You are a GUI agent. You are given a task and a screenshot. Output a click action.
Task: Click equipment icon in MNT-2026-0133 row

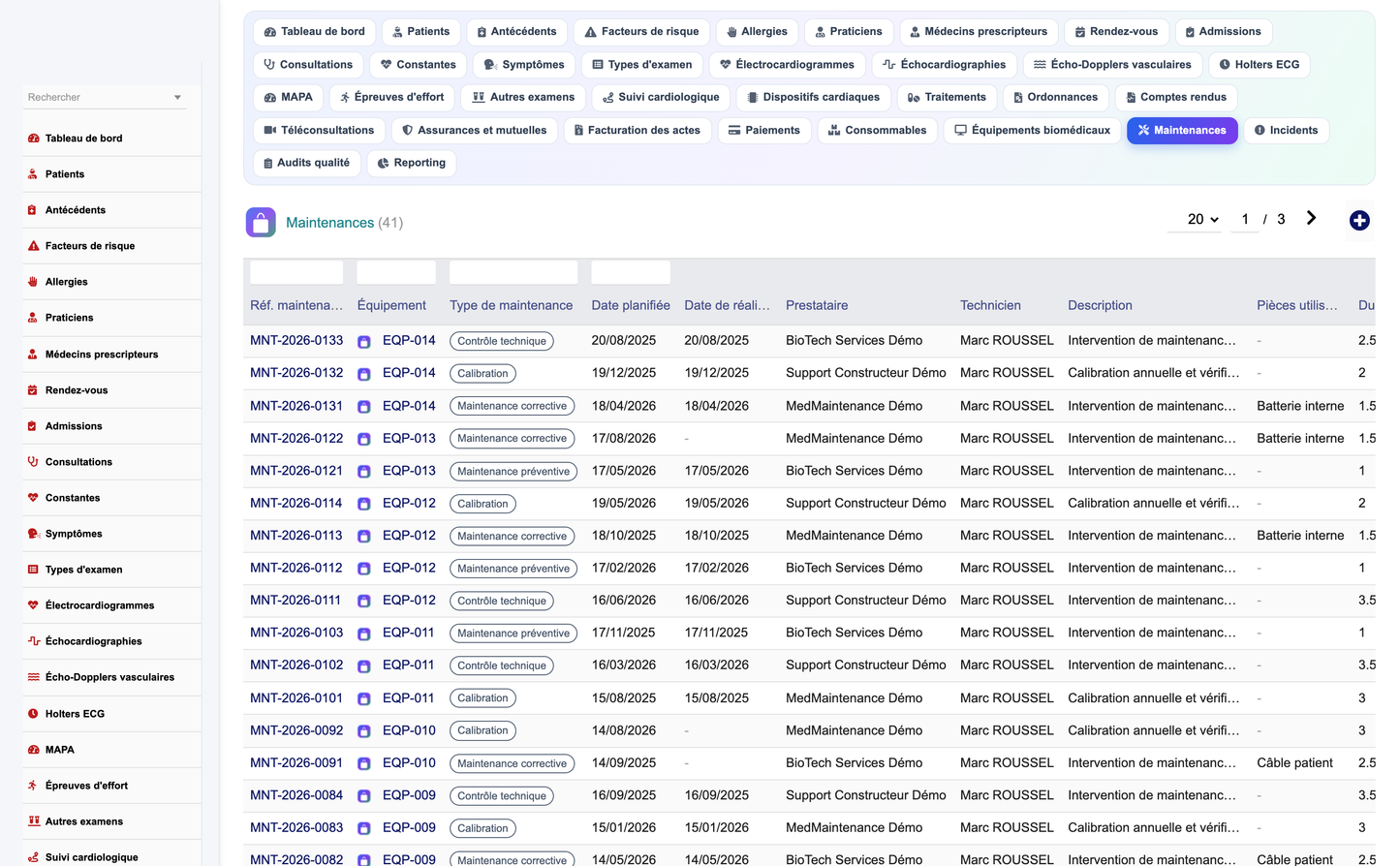click(364, 342)
